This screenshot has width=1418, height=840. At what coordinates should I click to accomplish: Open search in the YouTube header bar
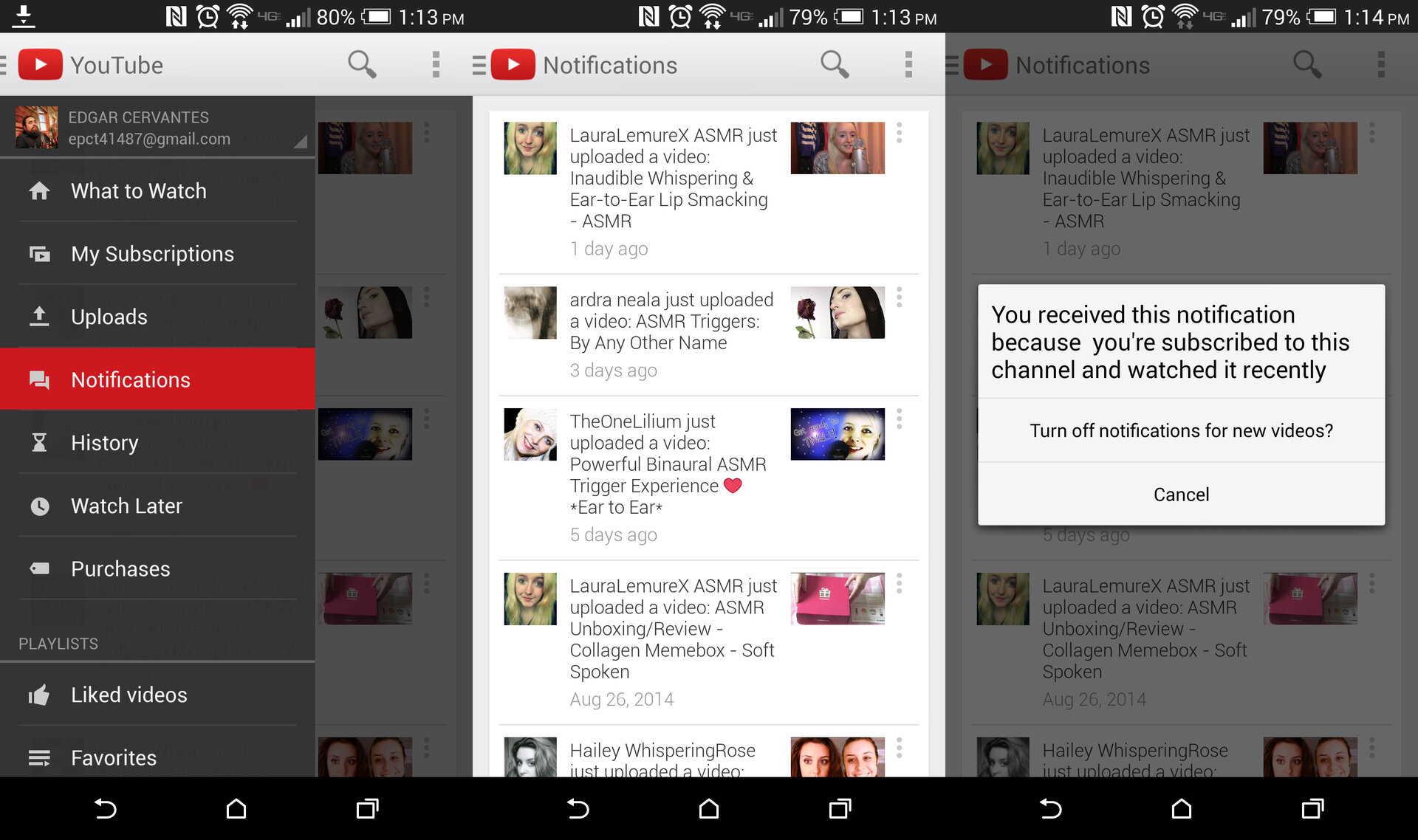[362, 65]
